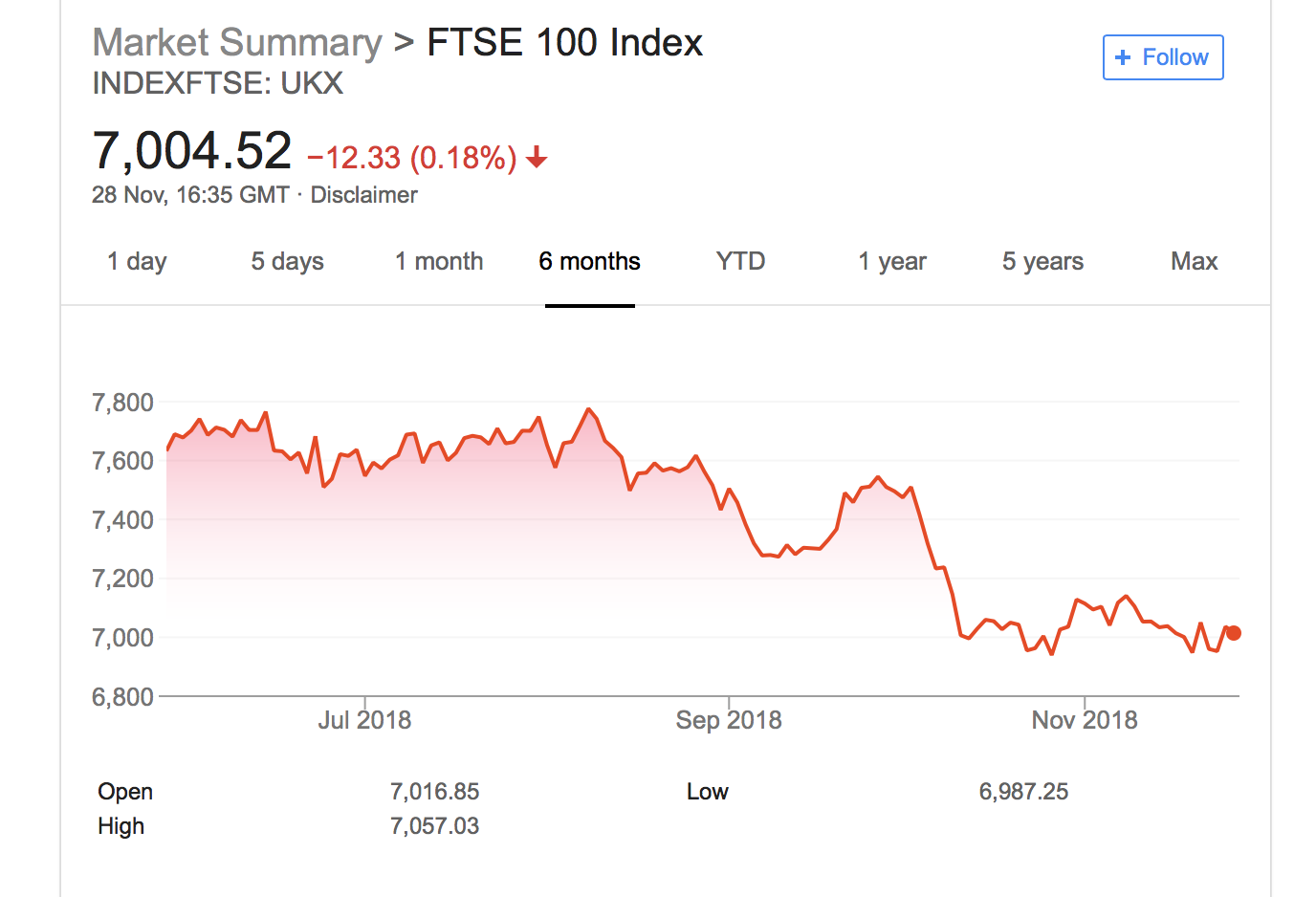Select the 6 months tab

click(589, 261)
